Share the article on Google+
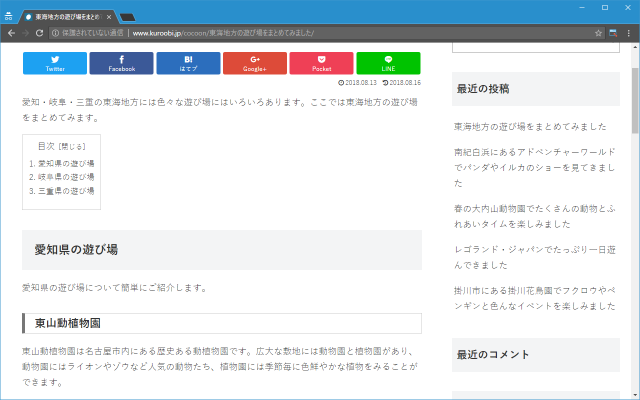Viewport: 640px width, 400px height. coord(255,63)
